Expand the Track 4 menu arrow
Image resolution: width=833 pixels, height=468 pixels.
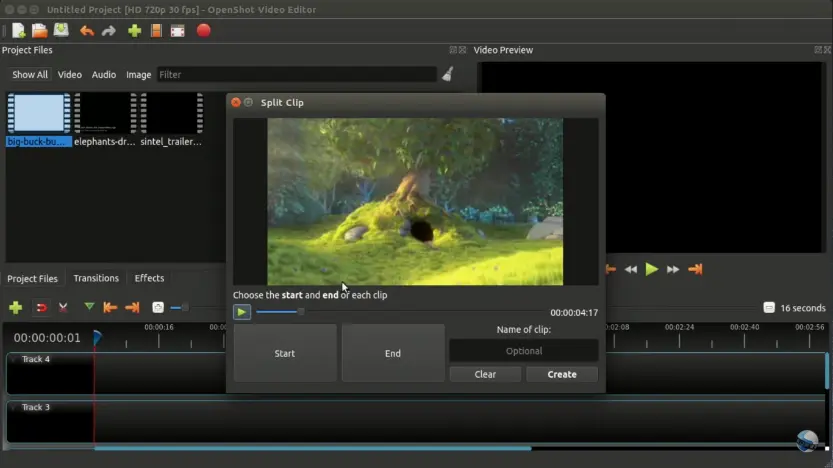[x=13, y=360]
